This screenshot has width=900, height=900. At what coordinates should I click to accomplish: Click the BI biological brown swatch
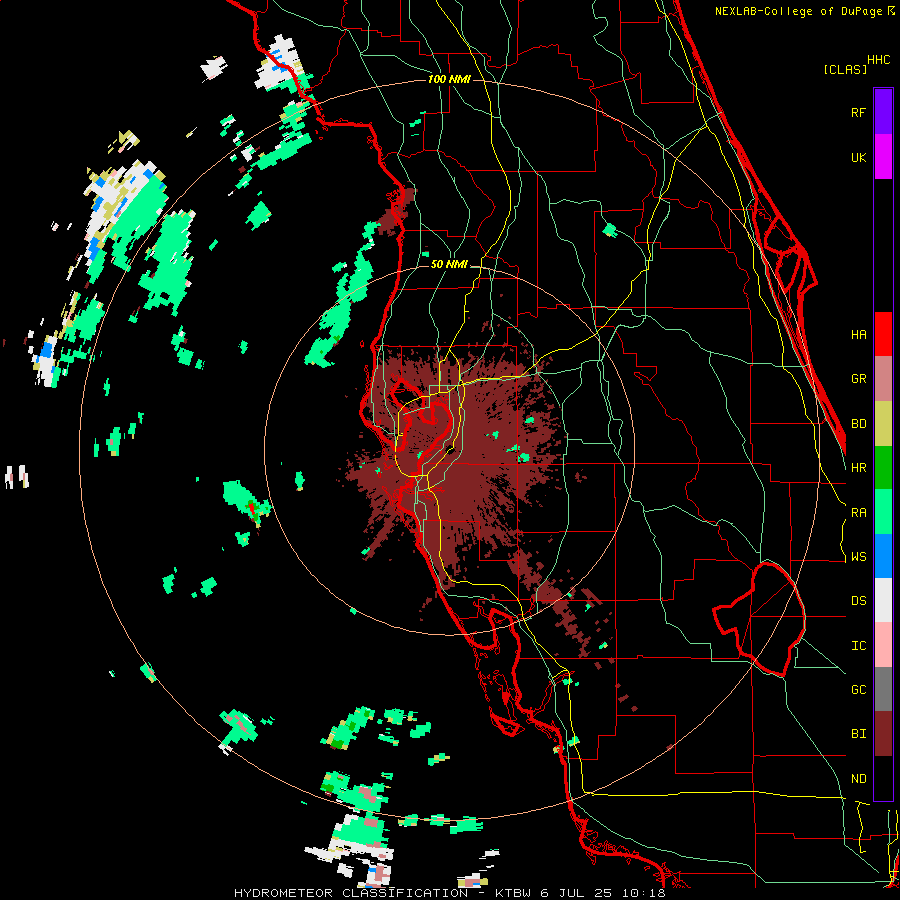[883, 734]
